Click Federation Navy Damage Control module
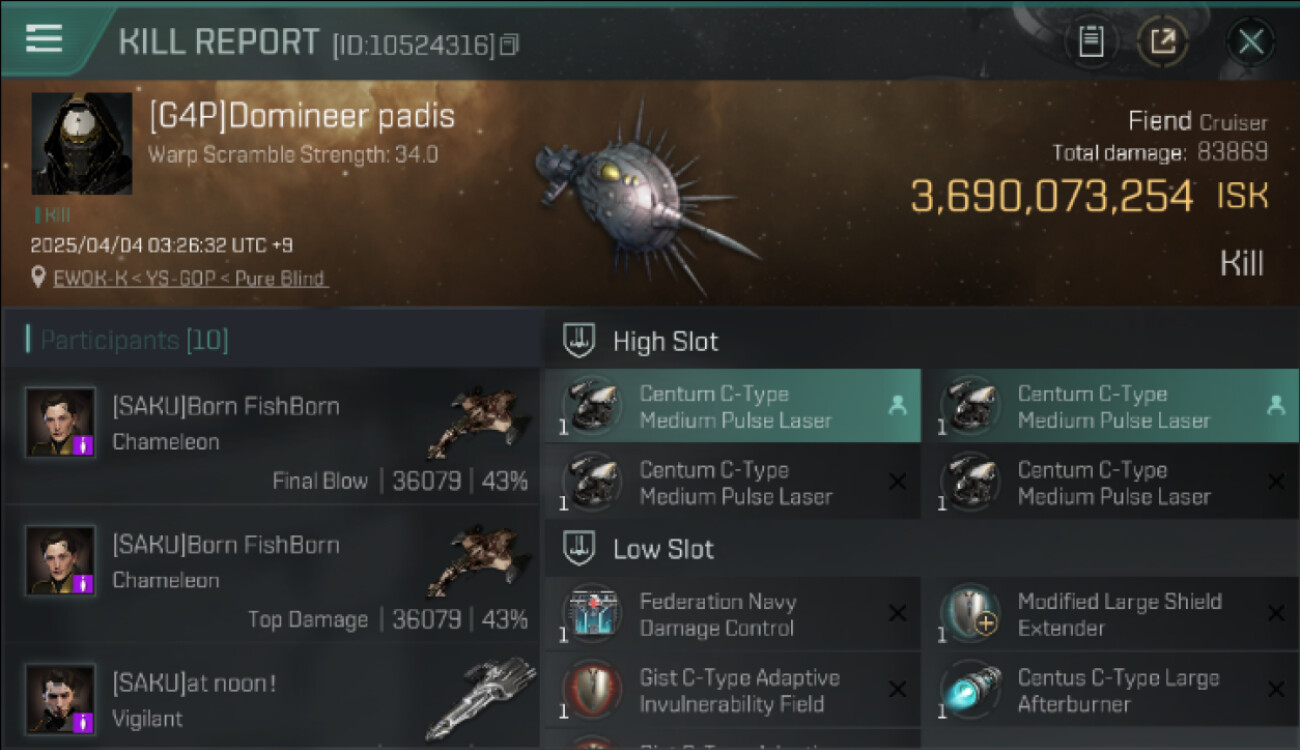This screenshot has width=1300, height=750. [x=732, y=615]
